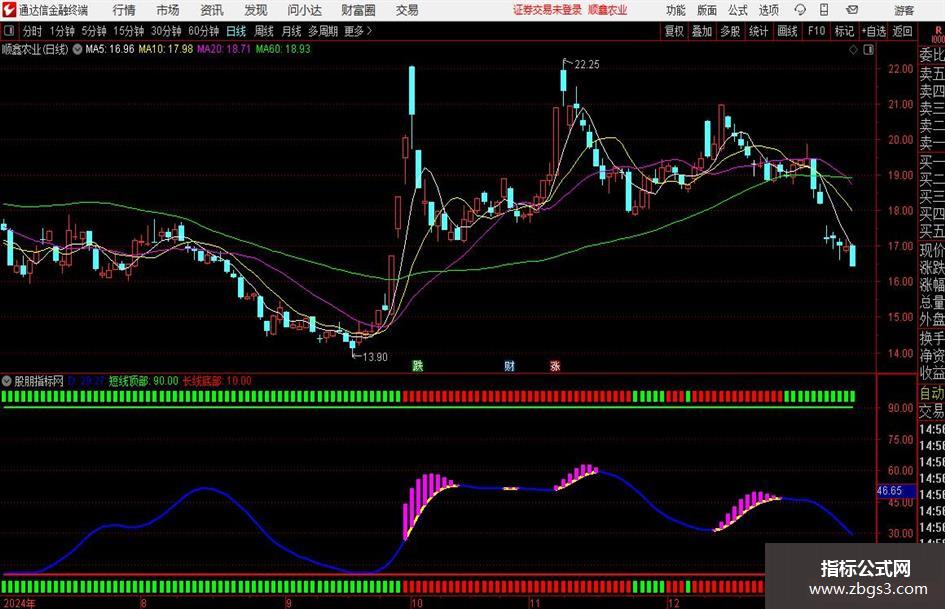The width and height of the screenshot is (945, 609).
Task: Open the 公式 menu
Action: pyautogui.click(x=738, y=10)
